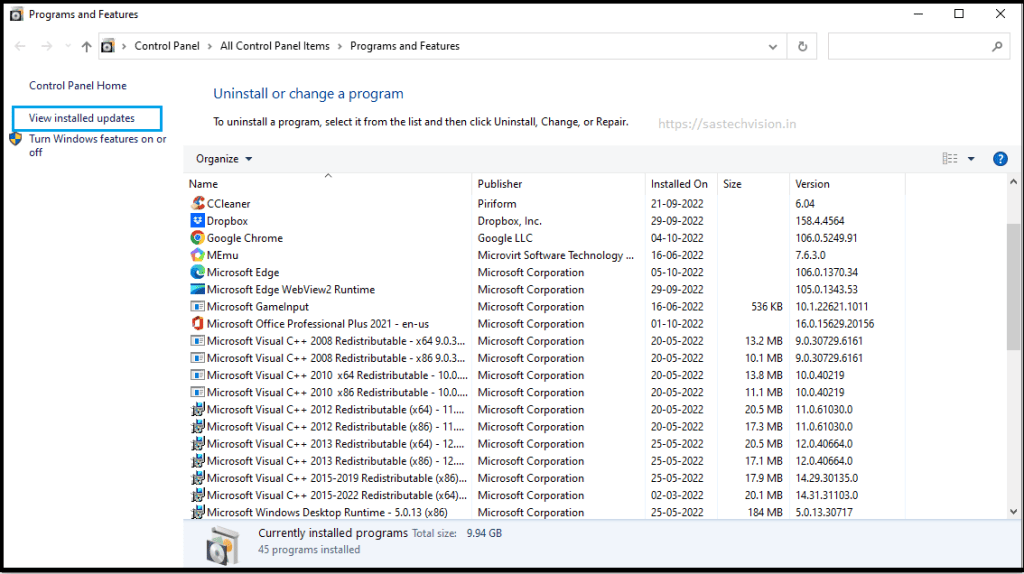Select Visual C++ 2012 Redistributable (x86) row
Image resolution: width=1024 pixels, height=574 pixels.
pos(545,426)
